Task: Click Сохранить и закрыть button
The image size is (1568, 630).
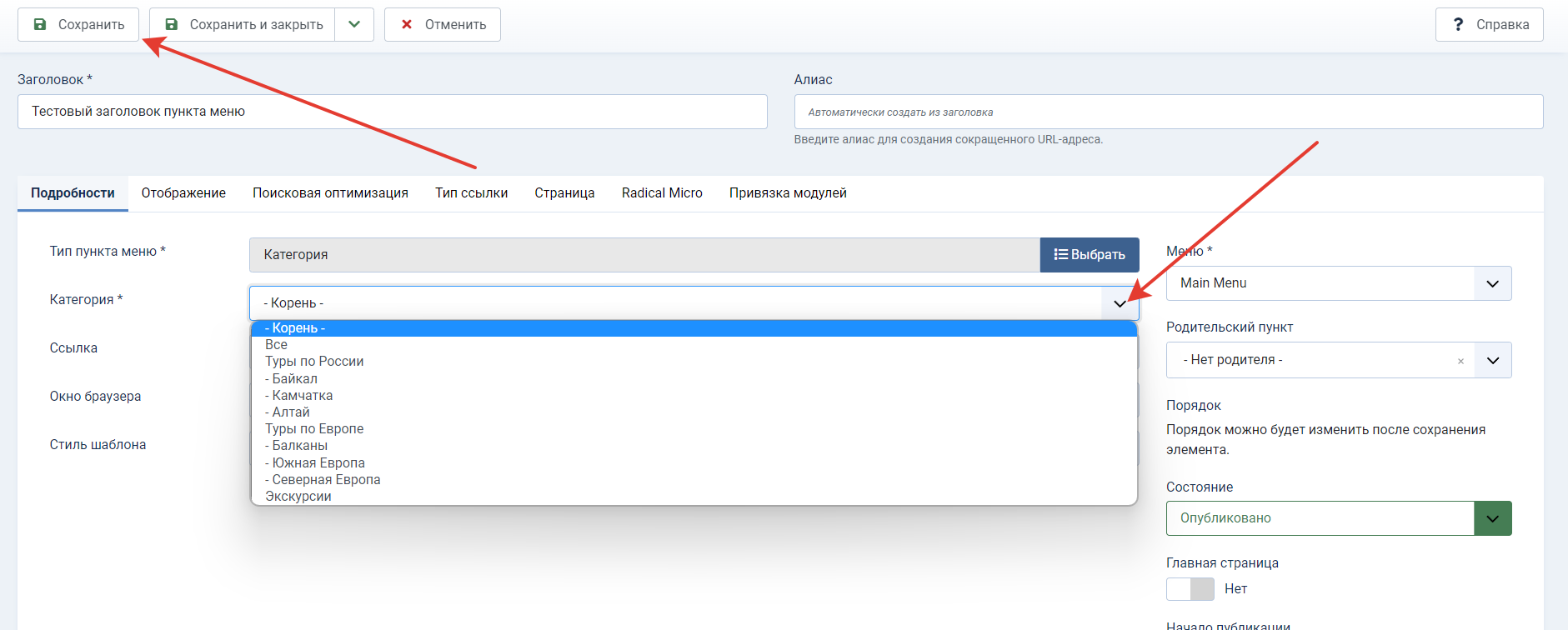Action: [243, 24]
